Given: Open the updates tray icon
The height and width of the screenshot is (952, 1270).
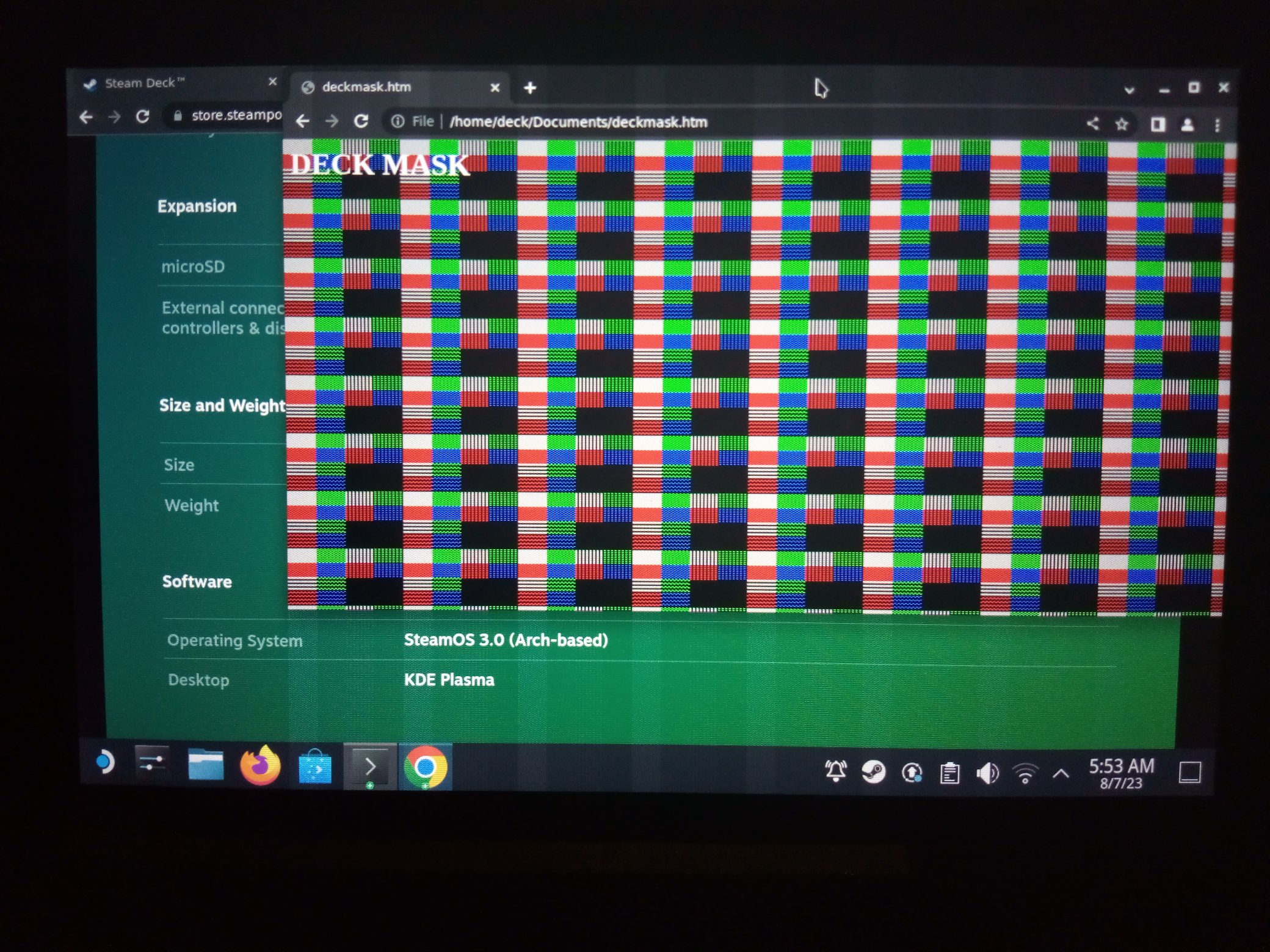Looking at the screenshot, I should (x=912, y=773).
